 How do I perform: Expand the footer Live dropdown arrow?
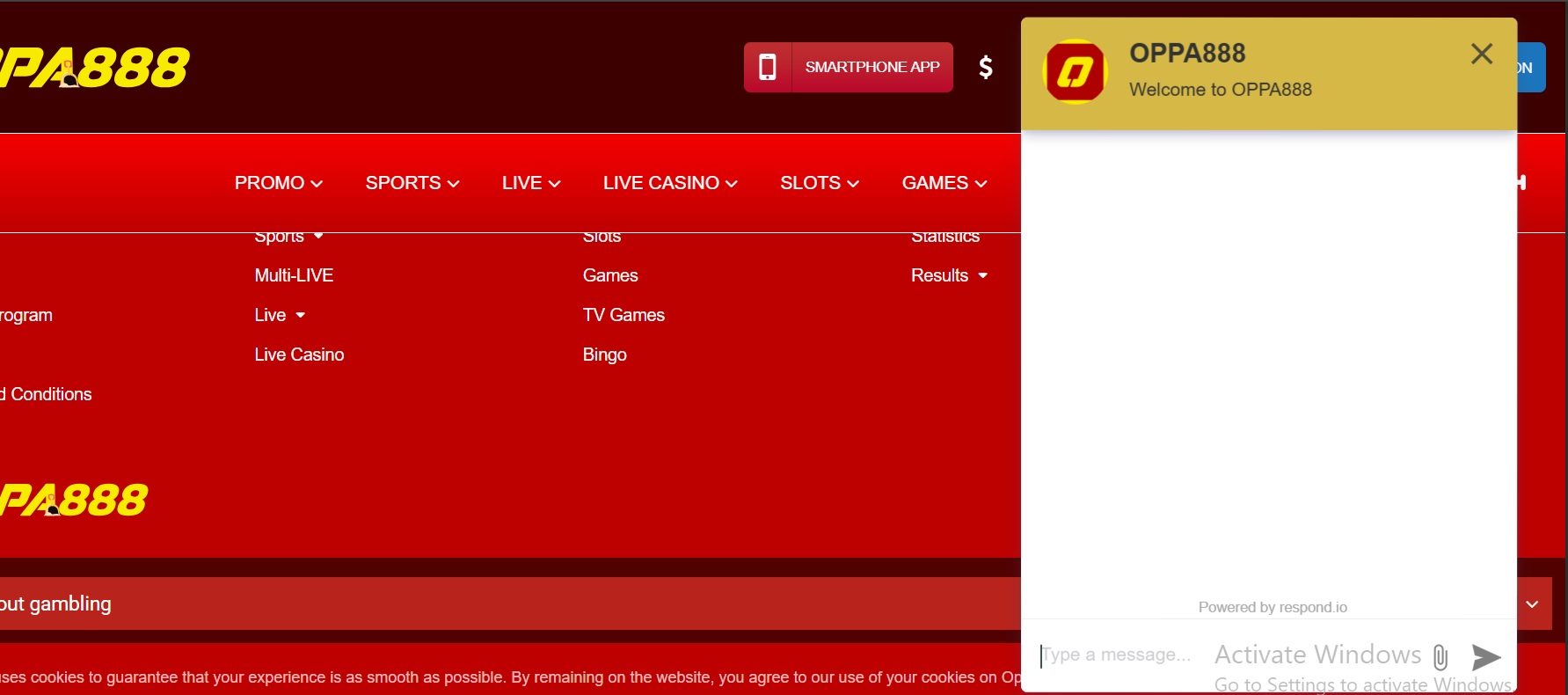coord(301,315)
